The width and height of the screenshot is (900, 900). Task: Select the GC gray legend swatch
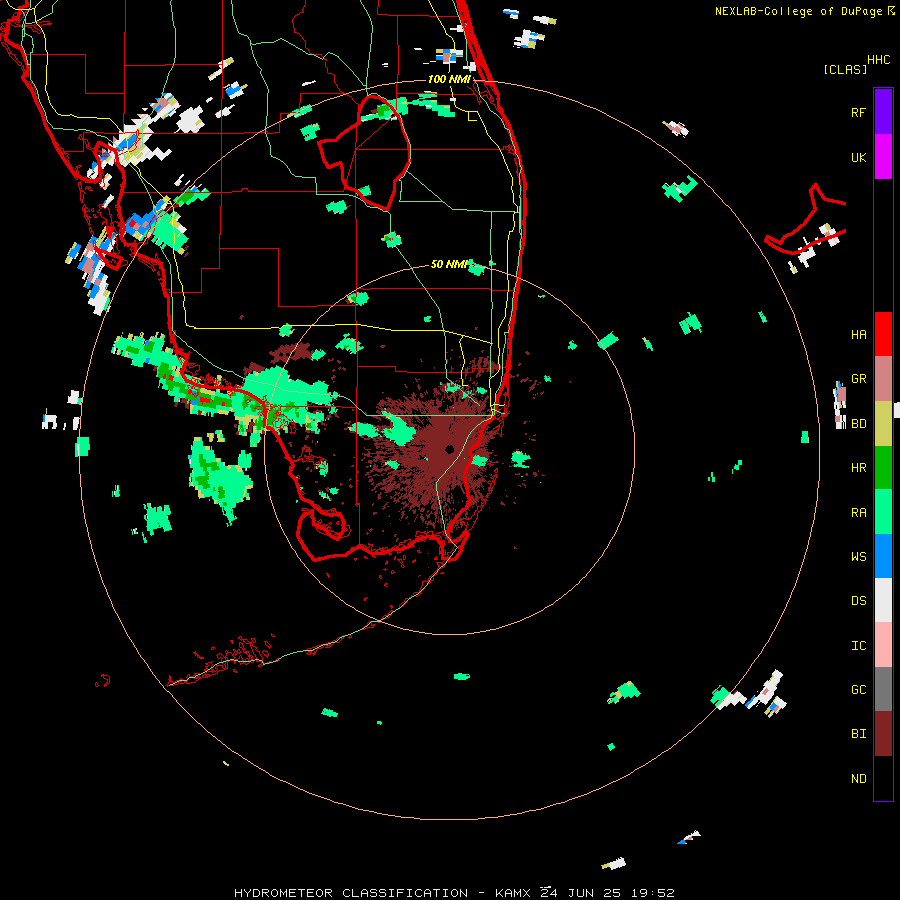point(883,689)
